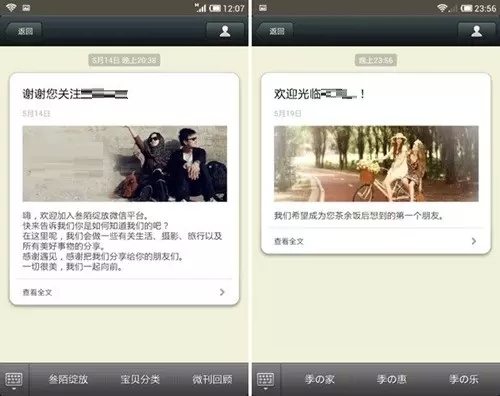This screenshot has height=396, width=500.
Task: Open account profile icon in left screen
Action: [225, 31]
